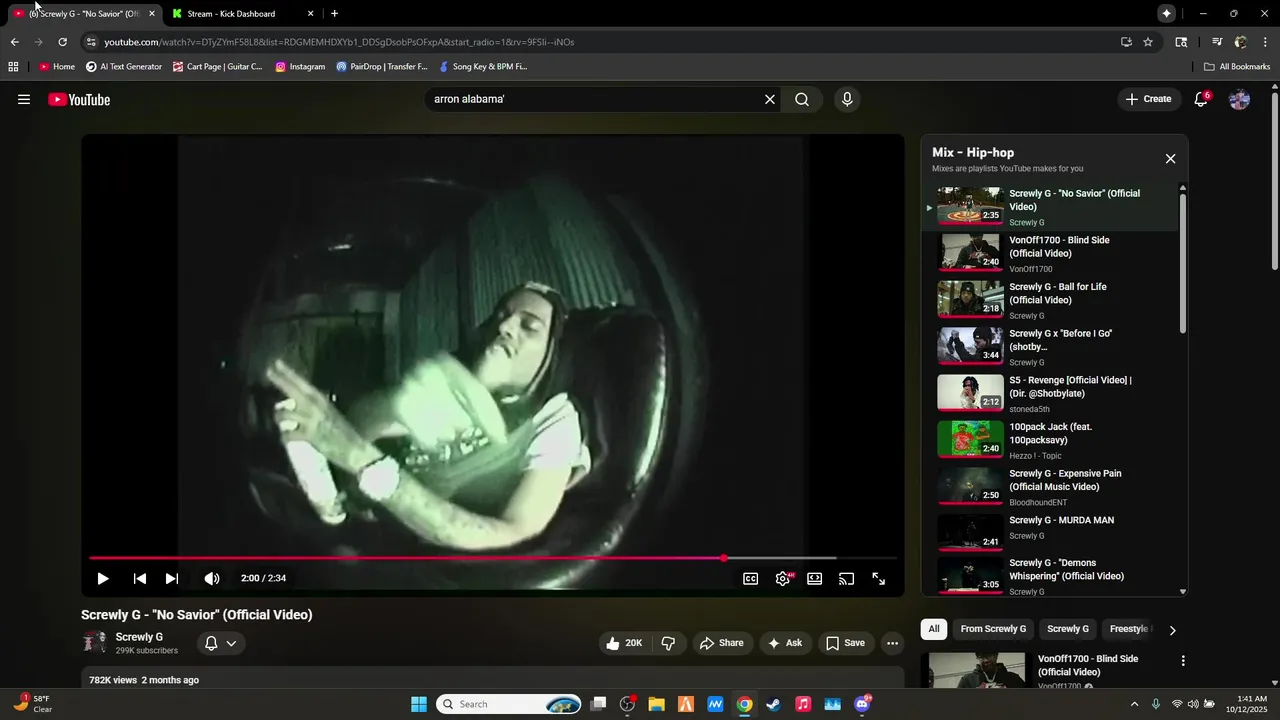
Task: Select the From Screwly G chip
Action: pos(993,629)
